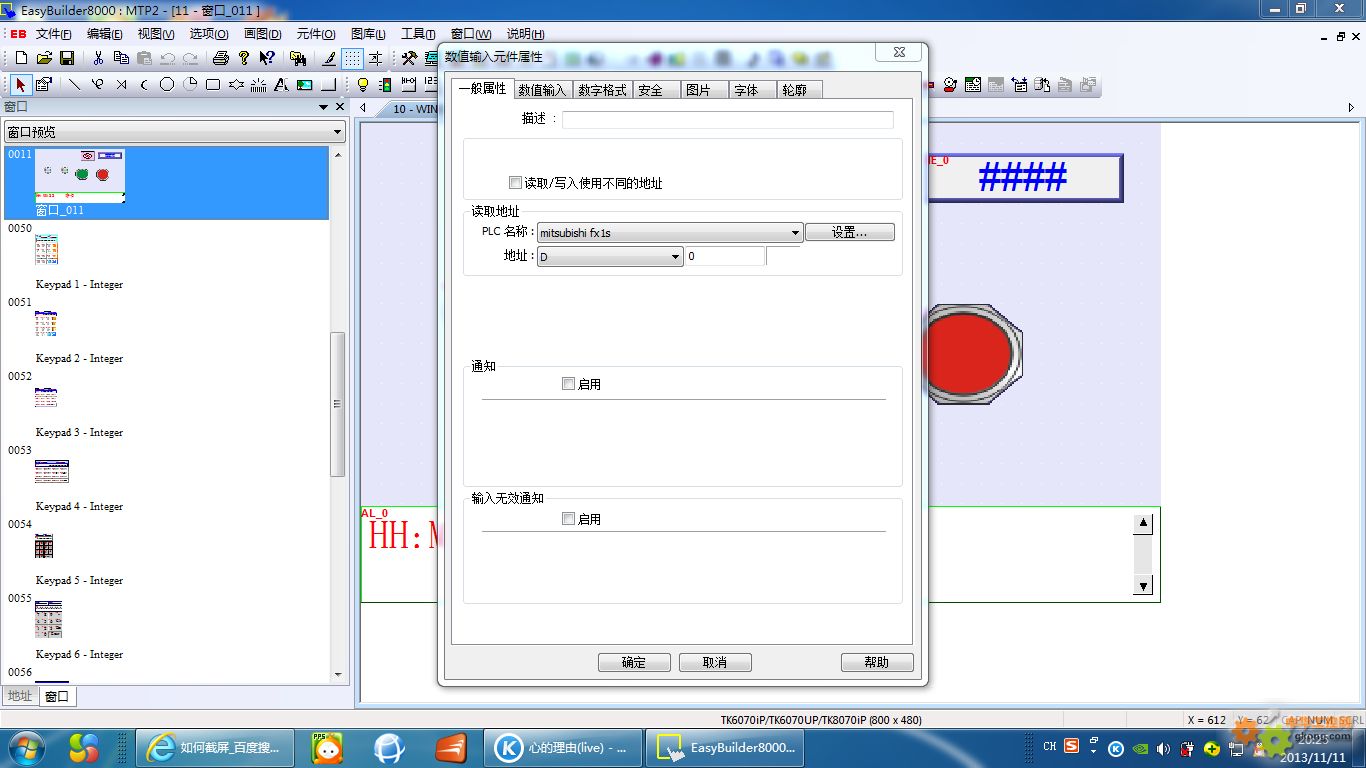
Task: Open the address type D dropdown
Action: click(x=676, y=257)
